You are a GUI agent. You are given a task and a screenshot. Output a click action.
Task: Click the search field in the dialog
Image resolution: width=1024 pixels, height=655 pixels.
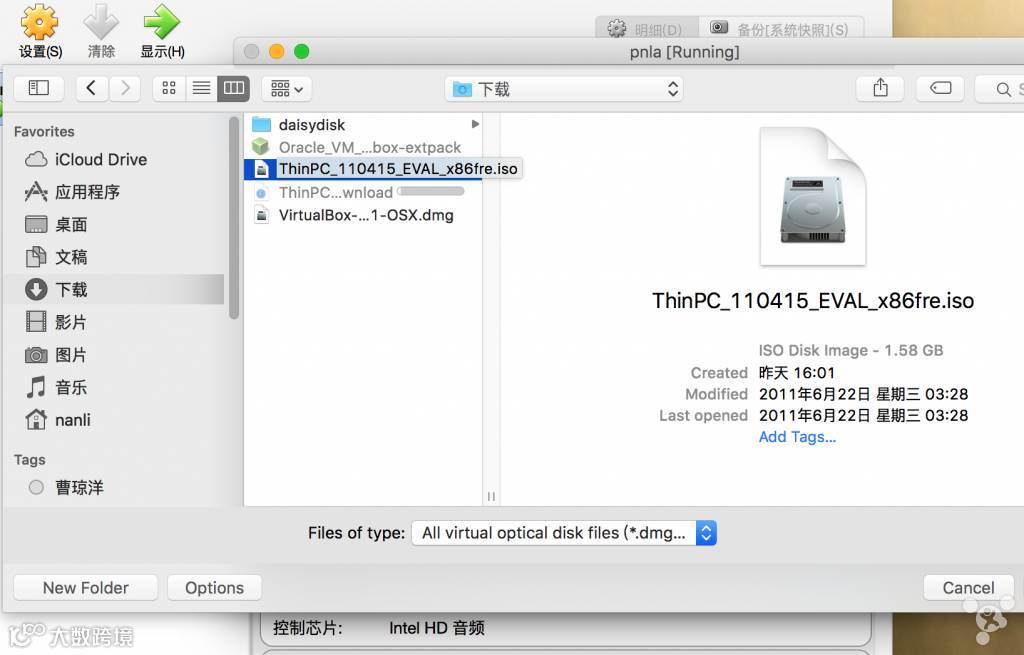[x=1000, y=89]
